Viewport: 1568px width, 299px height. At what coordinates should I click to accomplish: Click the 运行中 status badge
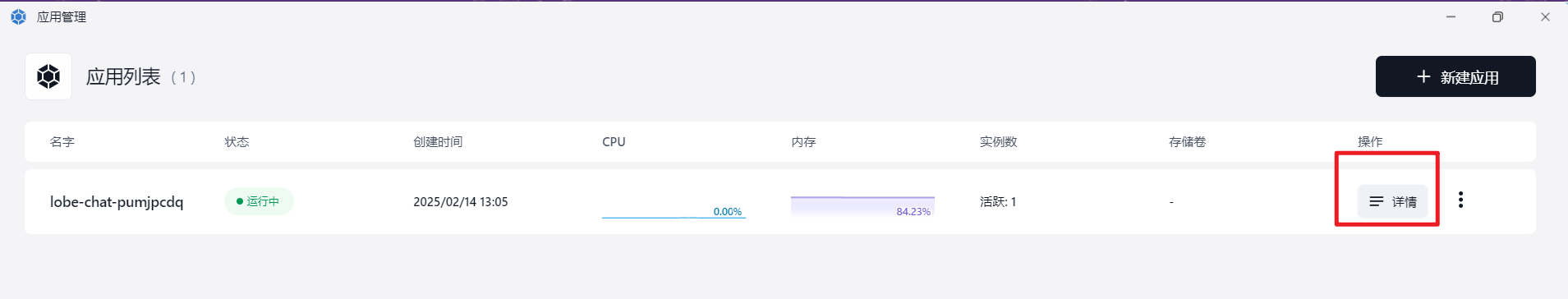click(x=259, y=201)
